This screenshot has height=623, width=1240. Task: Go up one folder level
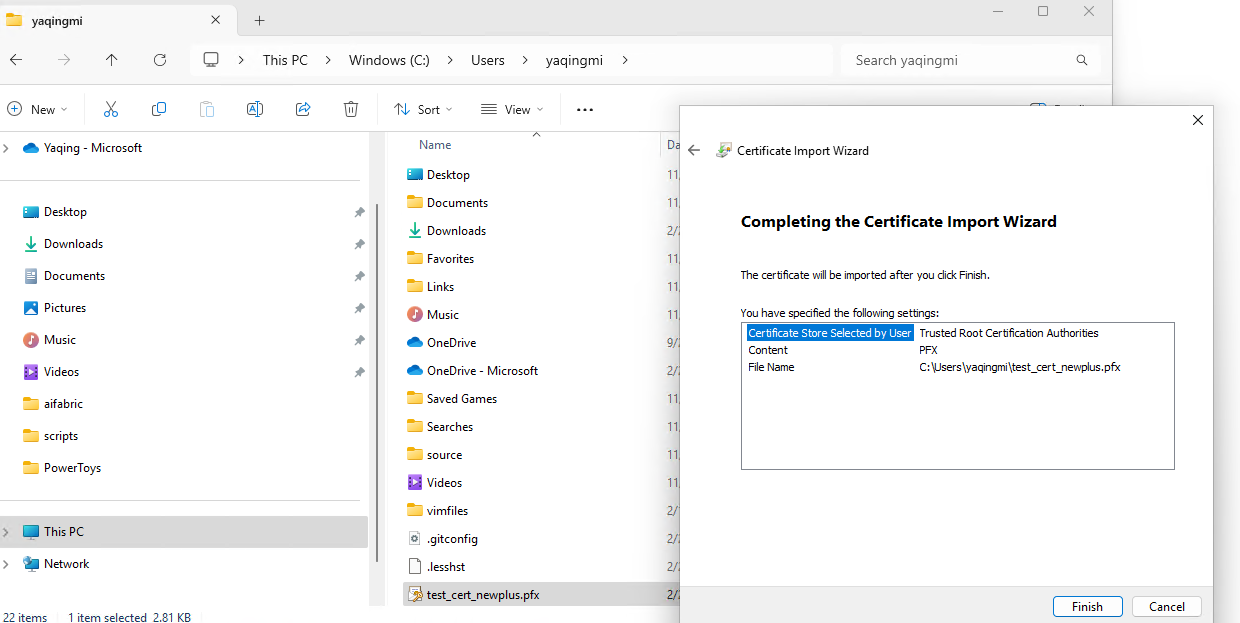112,60
